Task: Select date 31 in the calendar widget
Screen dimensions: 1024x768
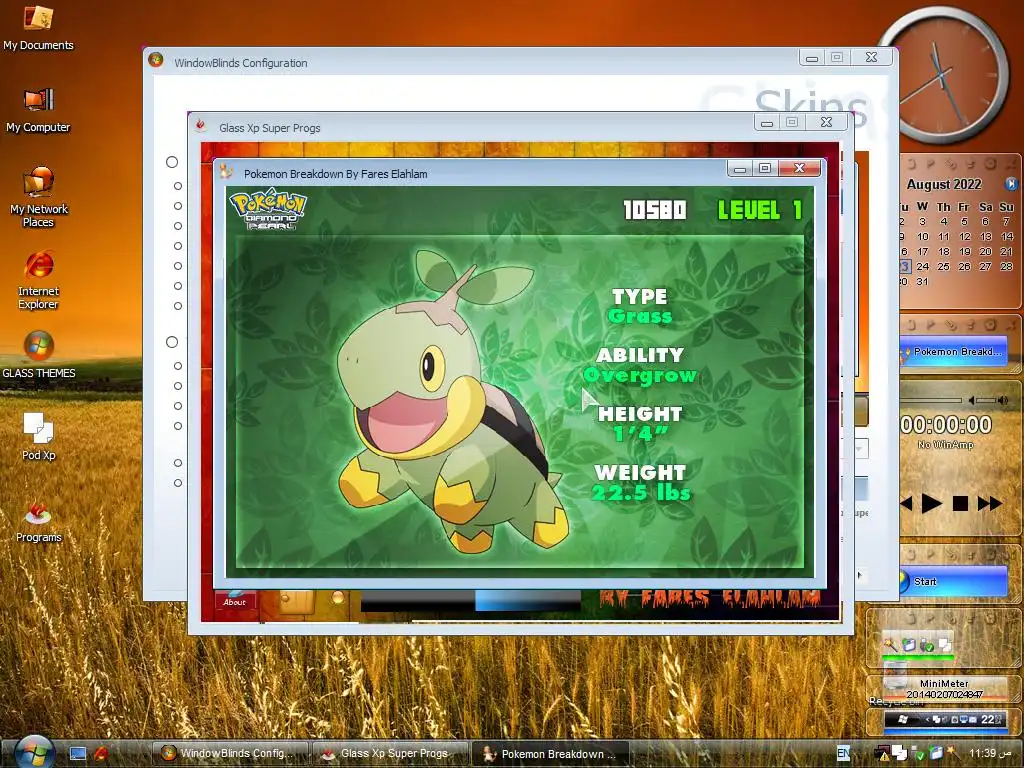Action: 922,281
